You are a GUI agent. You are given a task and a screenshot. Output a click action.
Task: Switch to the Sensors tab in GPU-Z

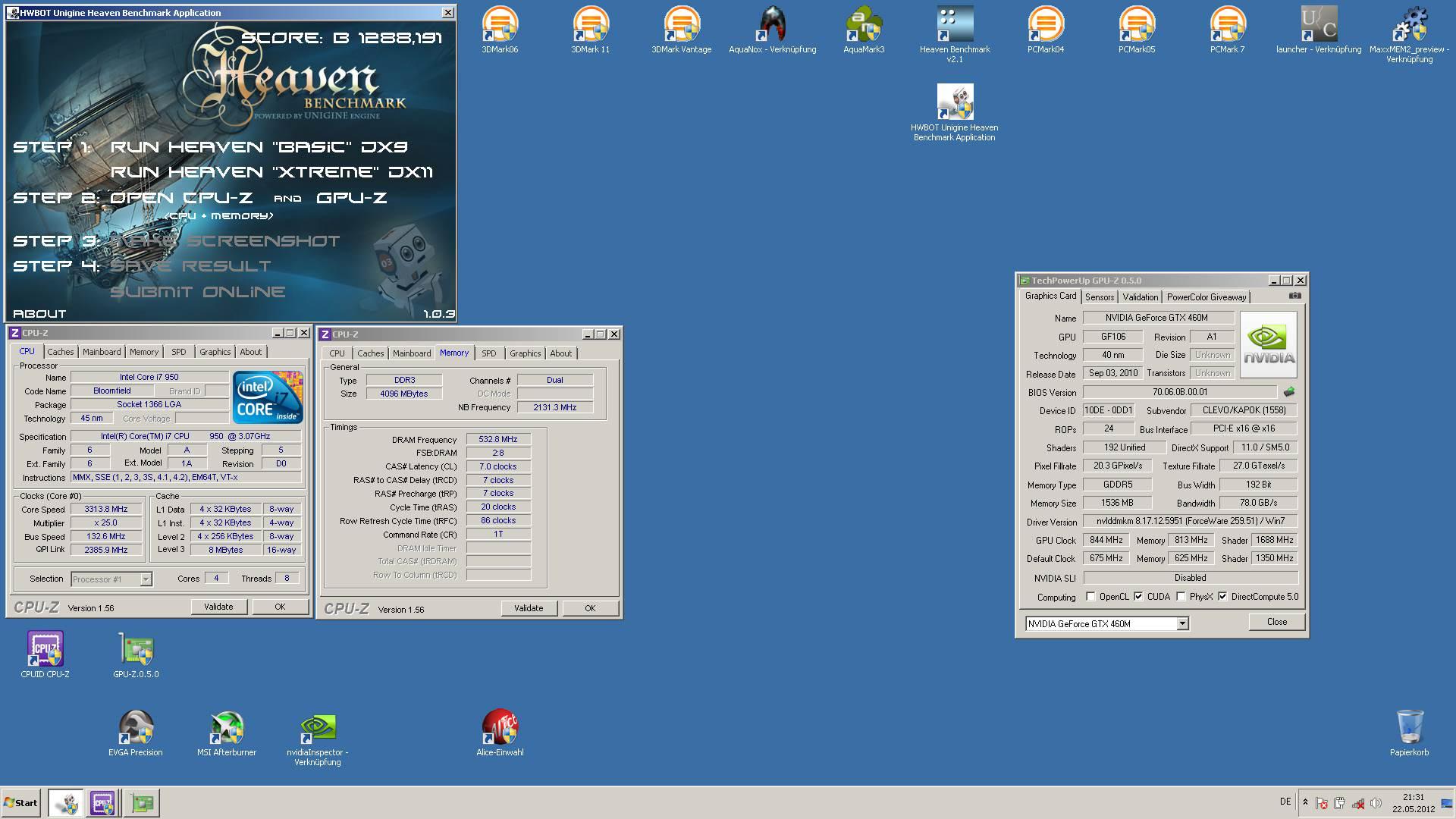[x=1099, y=297]
